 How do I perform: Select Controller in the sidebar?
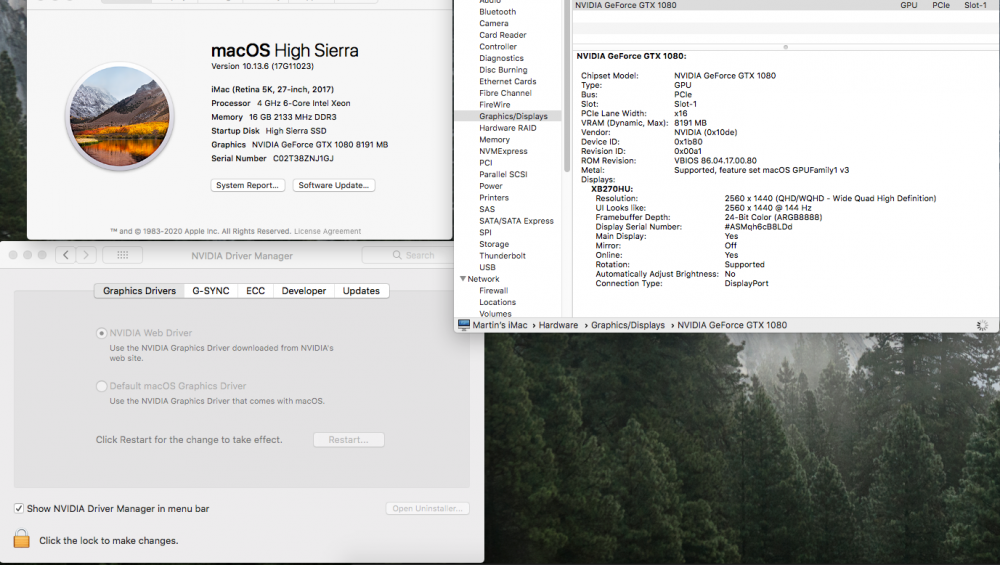498,47
